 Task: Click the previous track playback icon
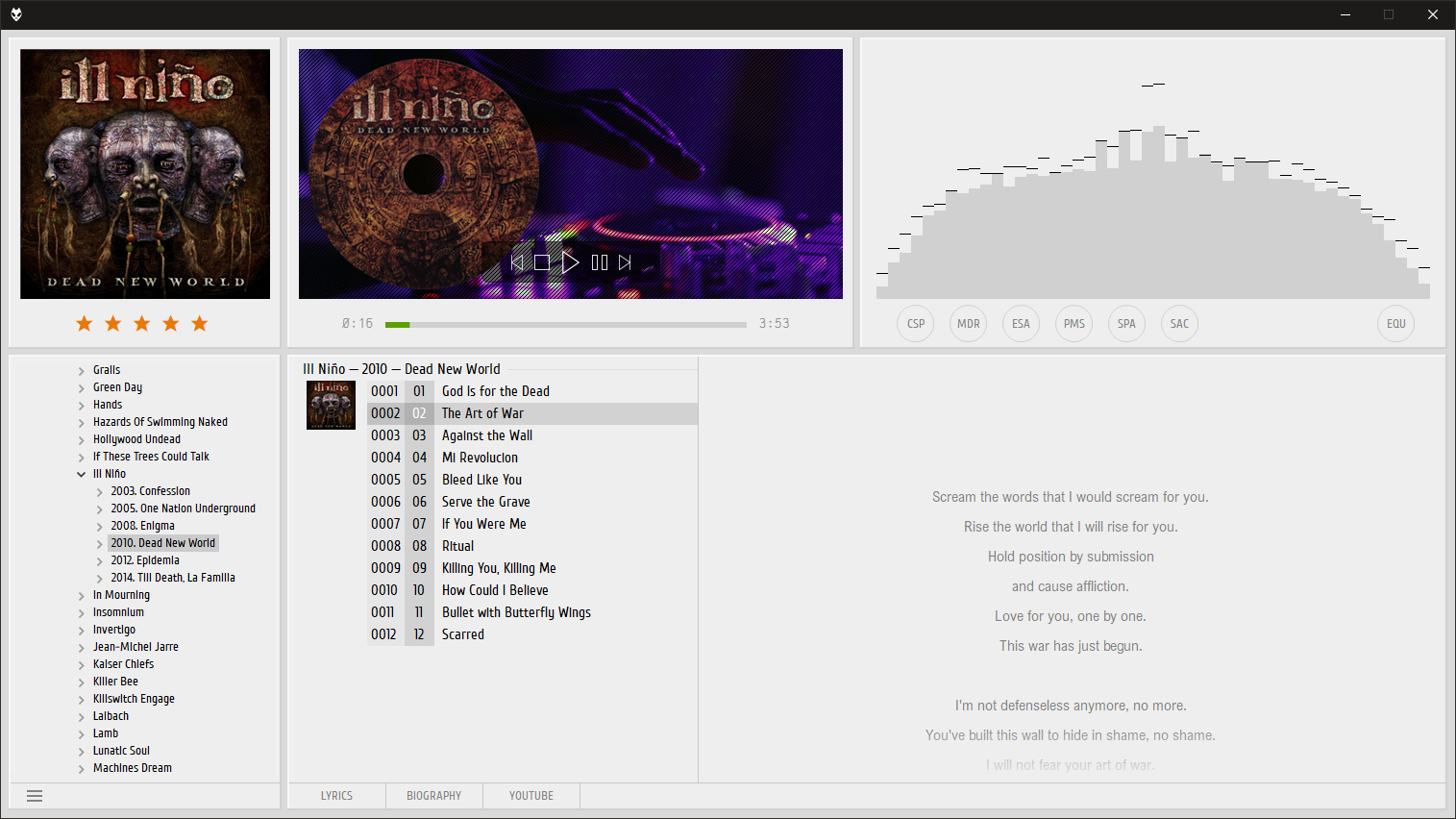pos(517,262)
